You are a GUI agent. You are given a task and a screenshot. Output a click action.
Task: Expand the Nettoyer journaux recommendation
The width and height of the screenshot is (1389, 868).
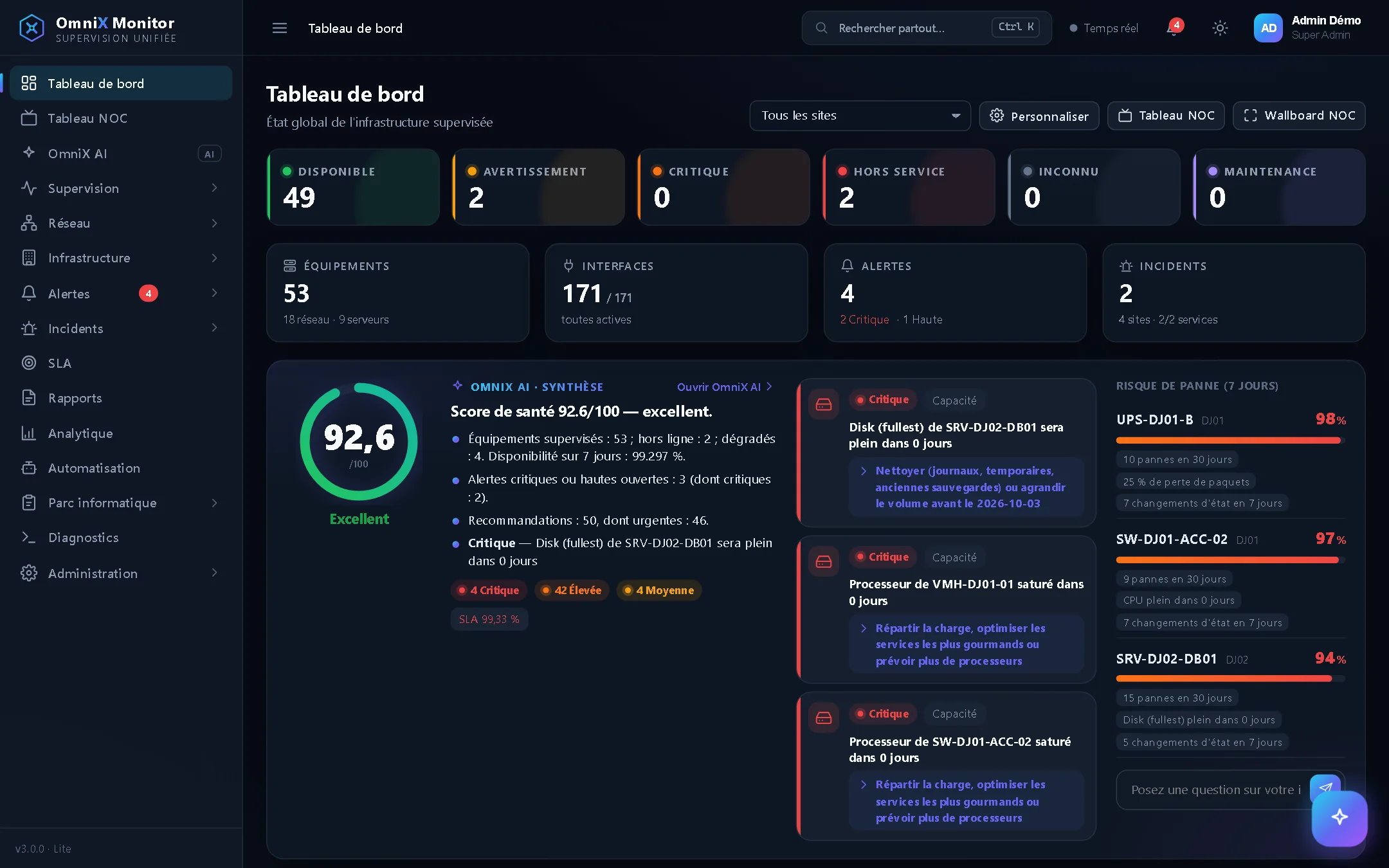pyautogui.click(x=966, y=487)
